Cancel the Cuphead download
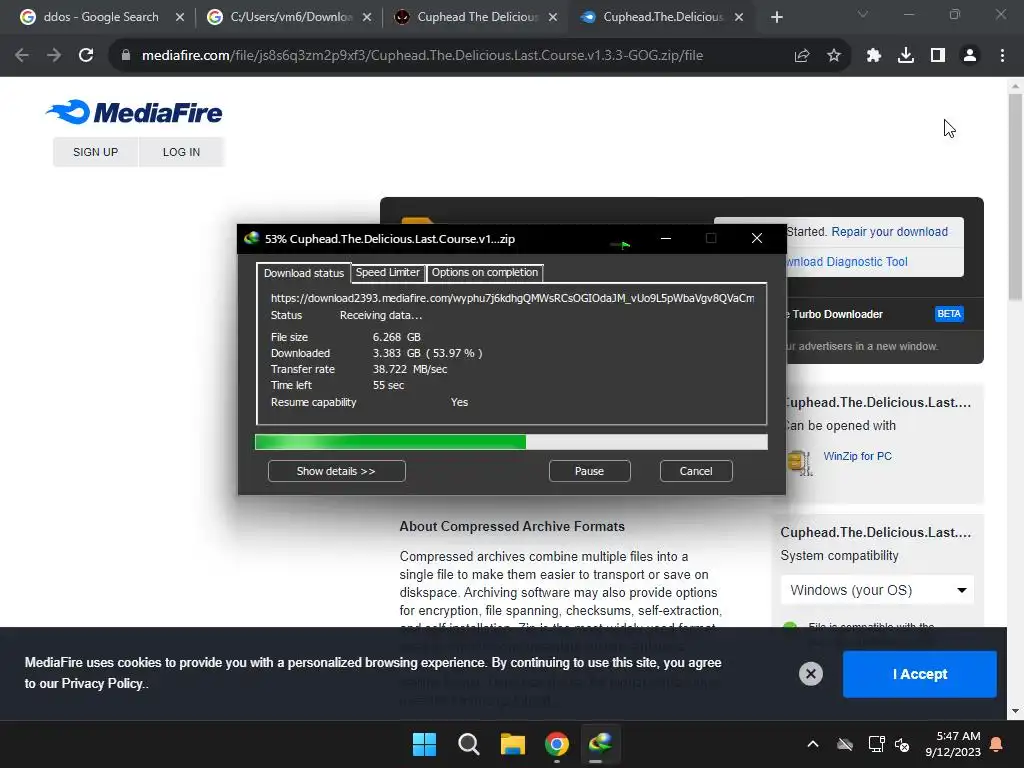This screenshot has height=768, width=1024. [x=696, y=471]
